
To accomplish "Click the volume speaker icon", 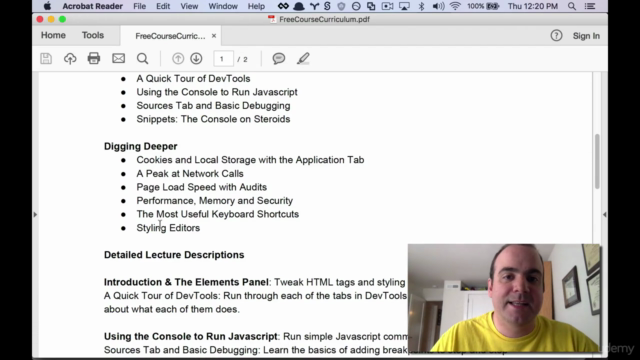I will (438, 6).
